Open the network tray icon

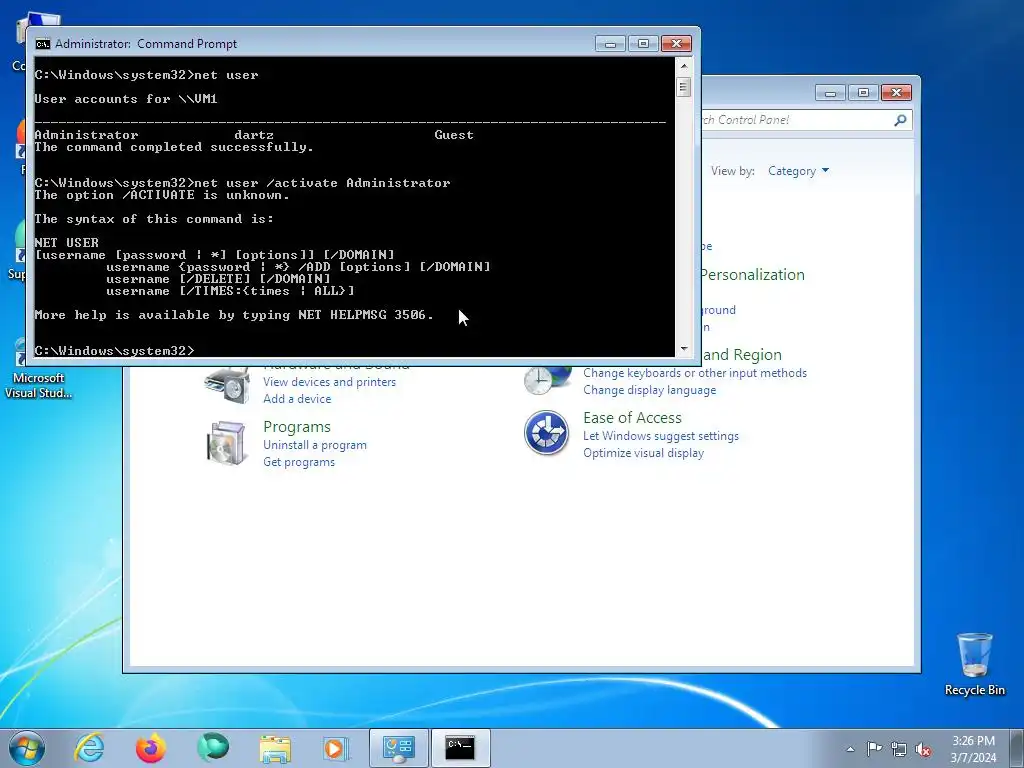pos(899,750)
